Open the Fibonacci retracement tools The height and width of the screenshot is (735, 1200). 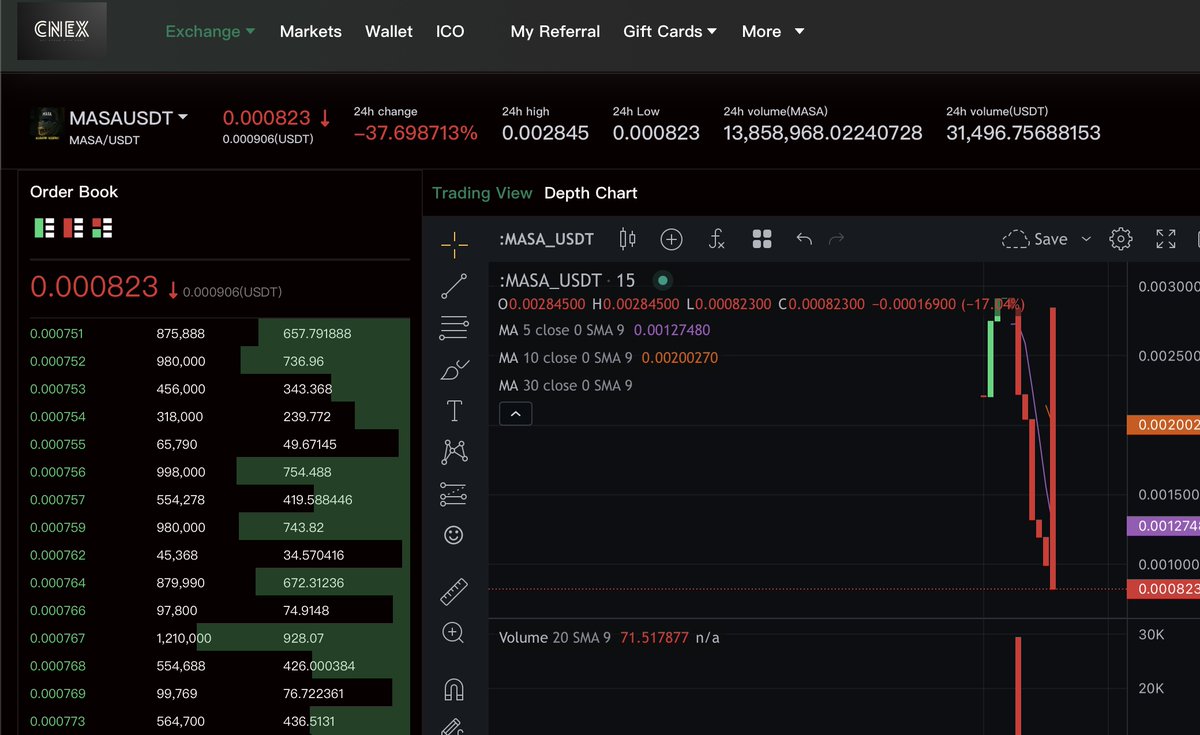coord(454,327)
